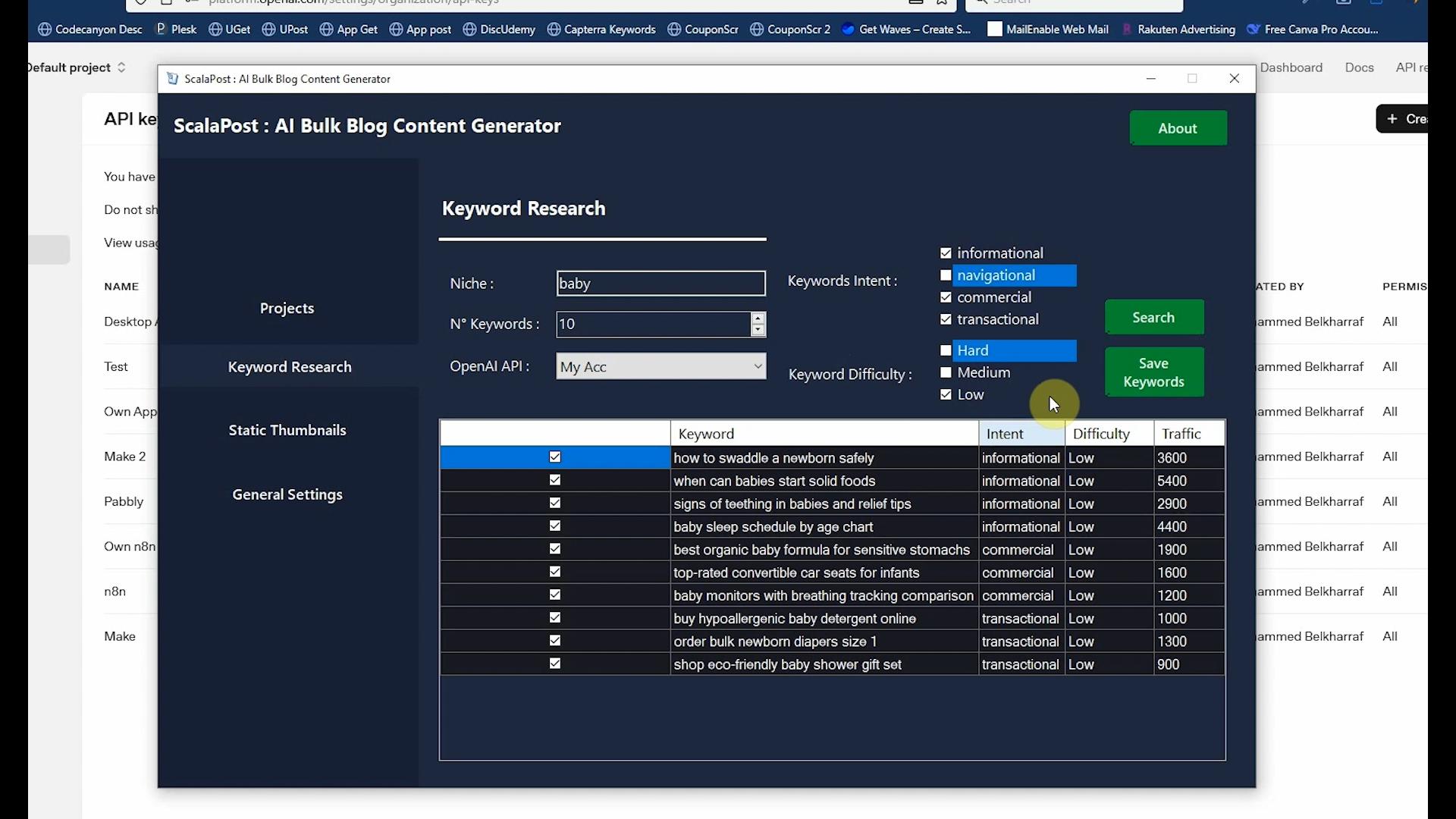Image resolution: width=1456 pixels, height=819 pixels.
Task: Enable the Medium keyword difficulty checkbox
Action: coord(946,372)
